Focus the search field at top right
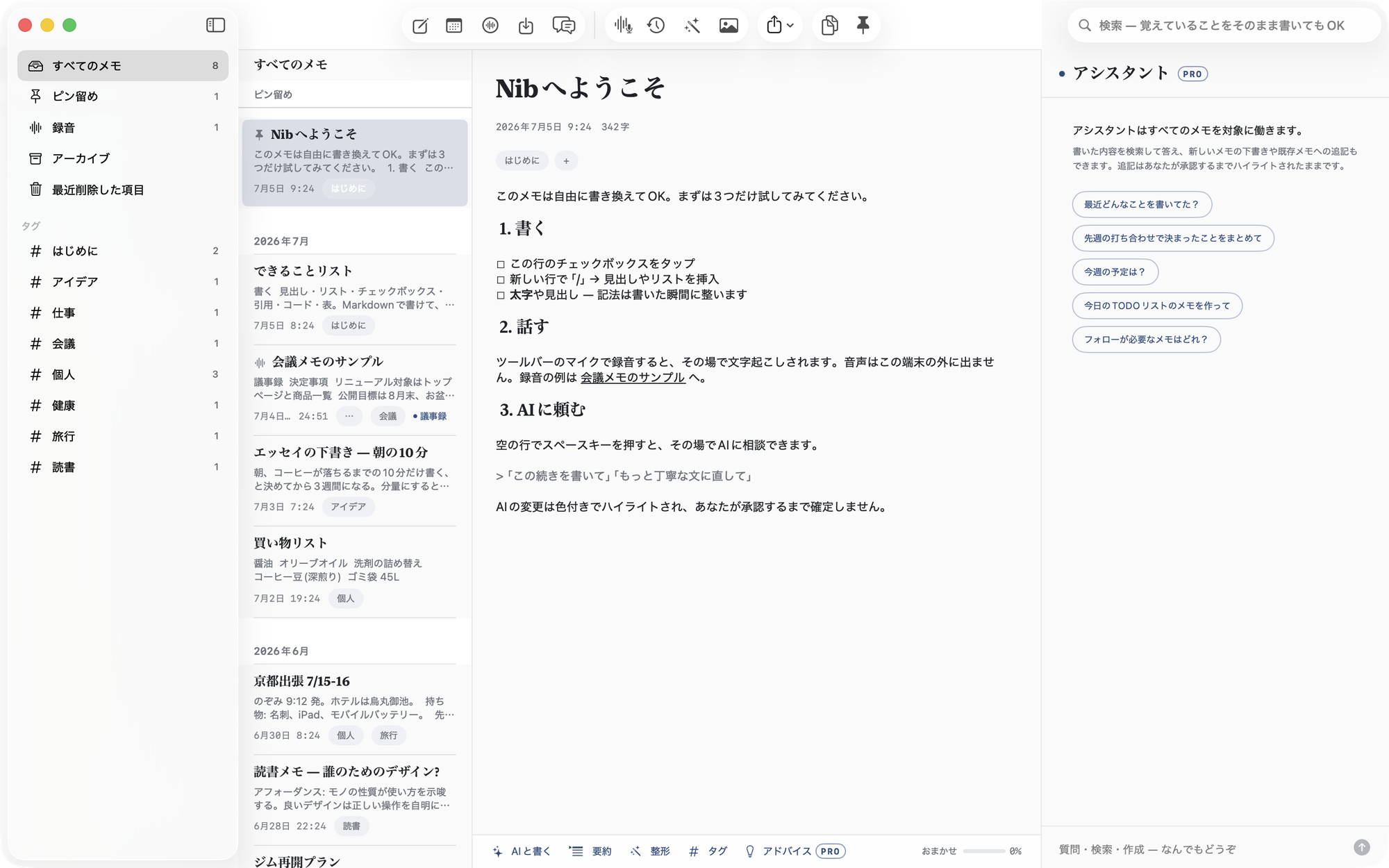This screenshot has height=868, width=1389. (1224, 26)
